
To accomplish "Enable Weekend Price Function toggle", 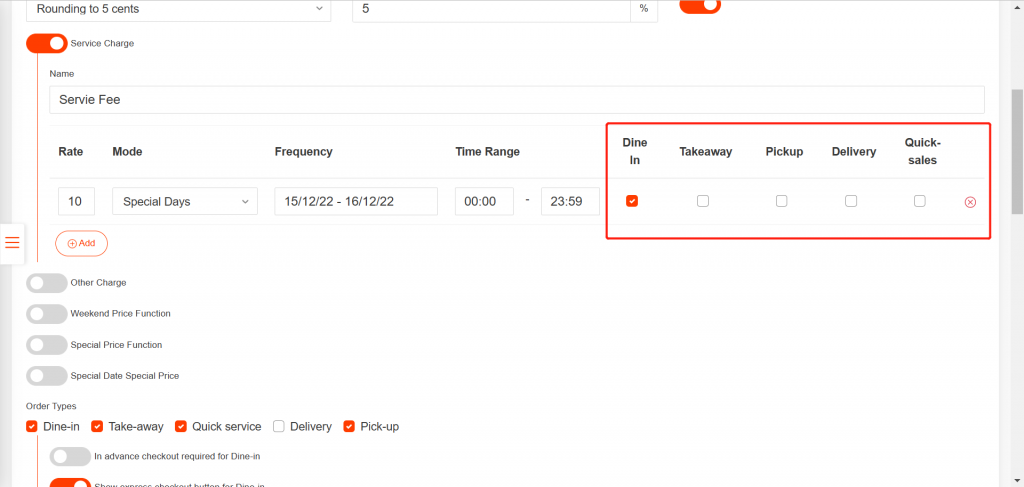I will 46,314.
